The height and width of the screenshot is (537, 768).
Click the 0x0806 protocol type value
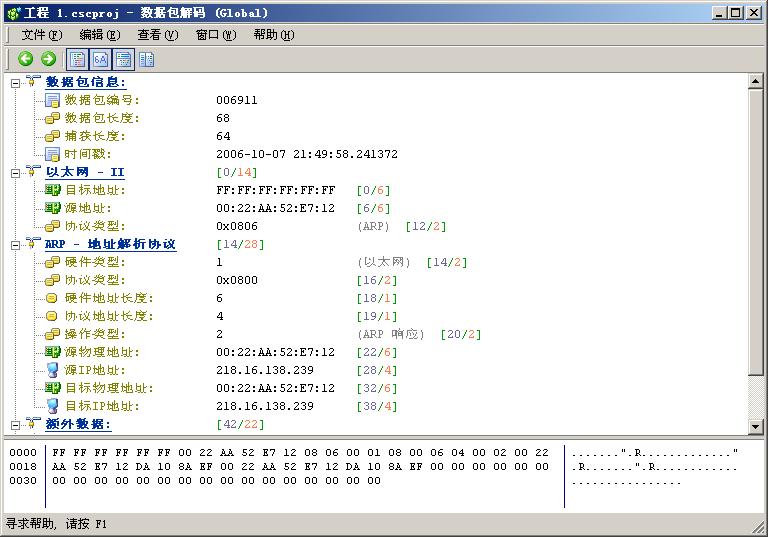coord(237,226)
